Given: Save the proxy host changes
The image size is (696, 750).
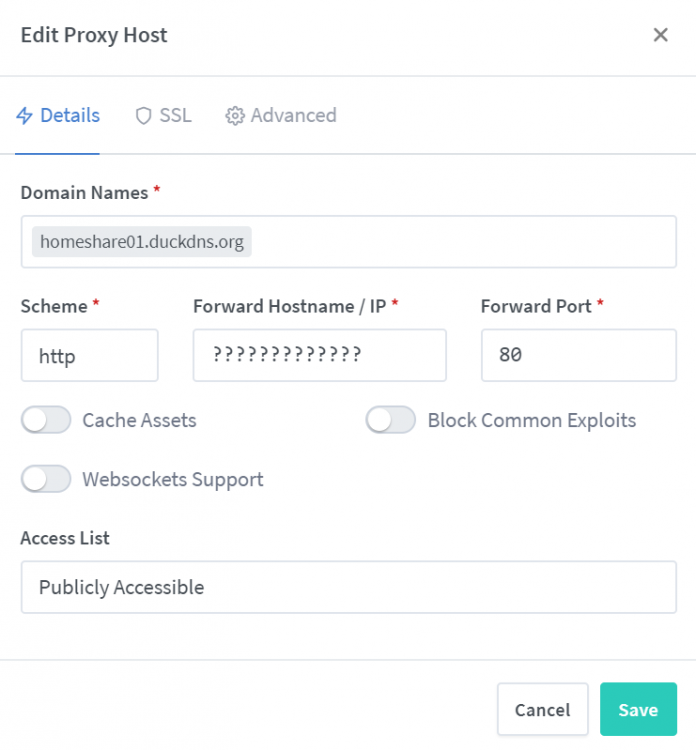Looking at the screenshot, I should pos(638,709).
